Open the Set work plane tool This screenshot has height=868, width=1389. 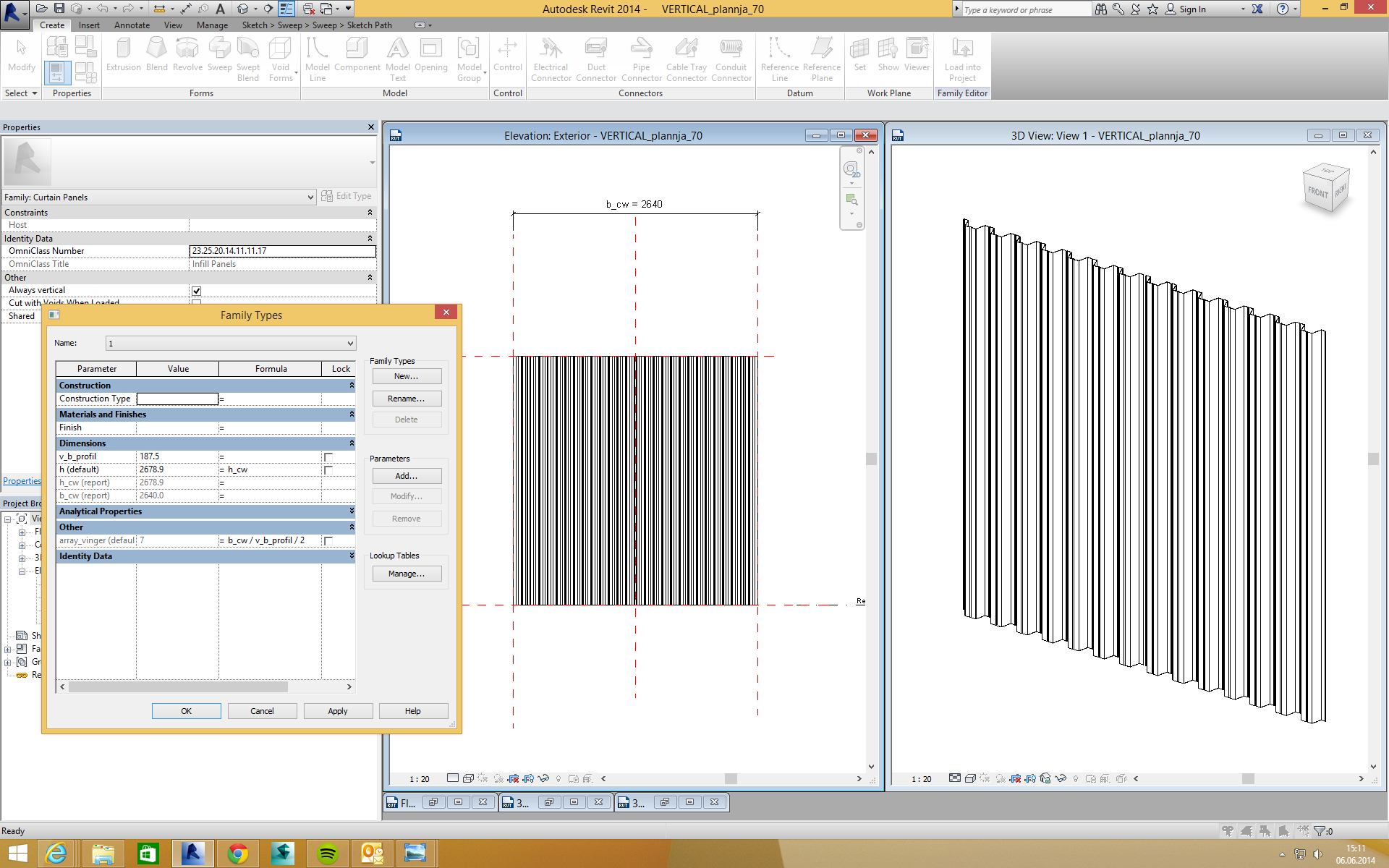859,56
